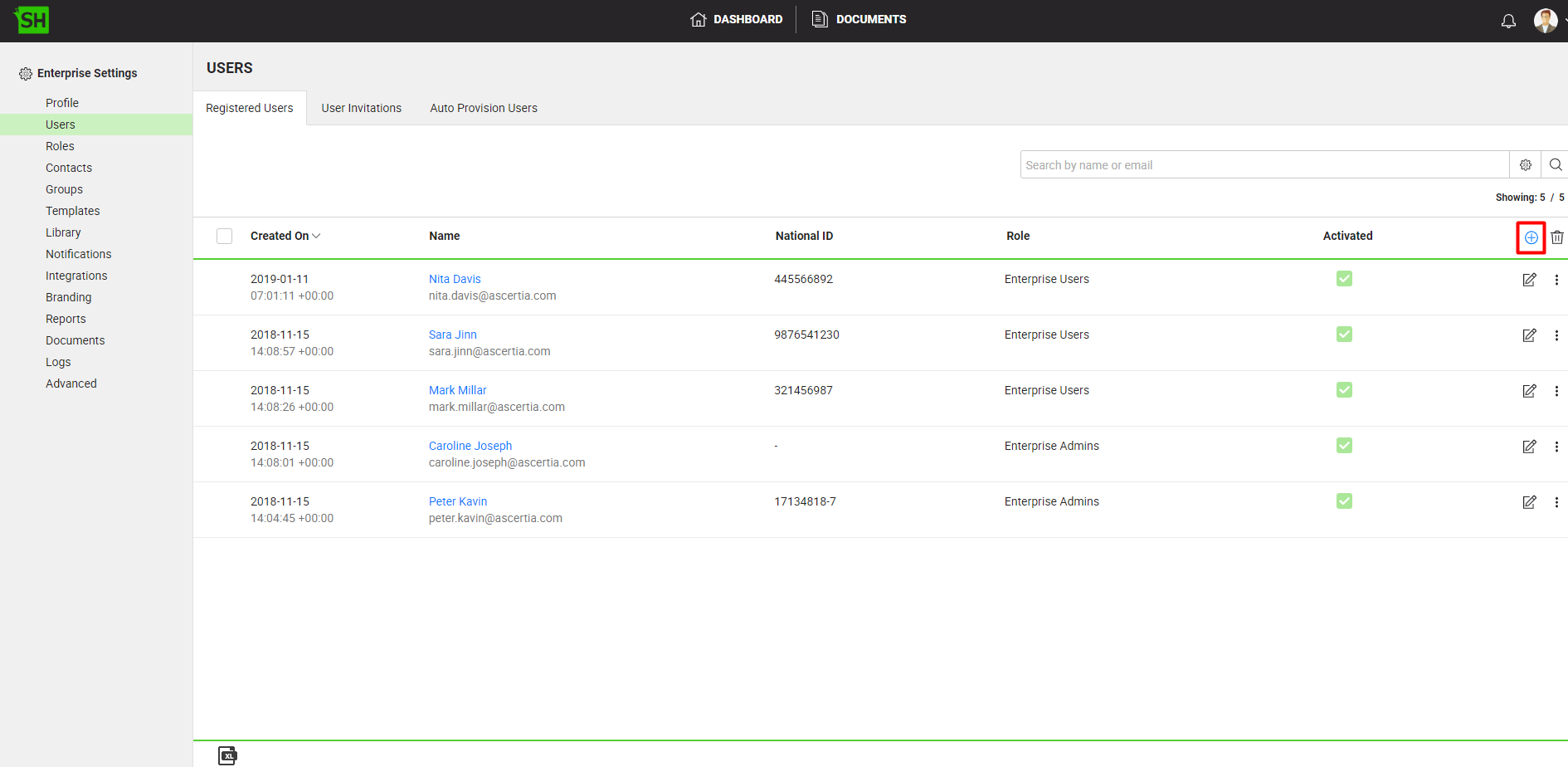This screenshot has height=767, width=1568.
Task: Focus the Search by name or email field
Action: tap(1264, 165)
